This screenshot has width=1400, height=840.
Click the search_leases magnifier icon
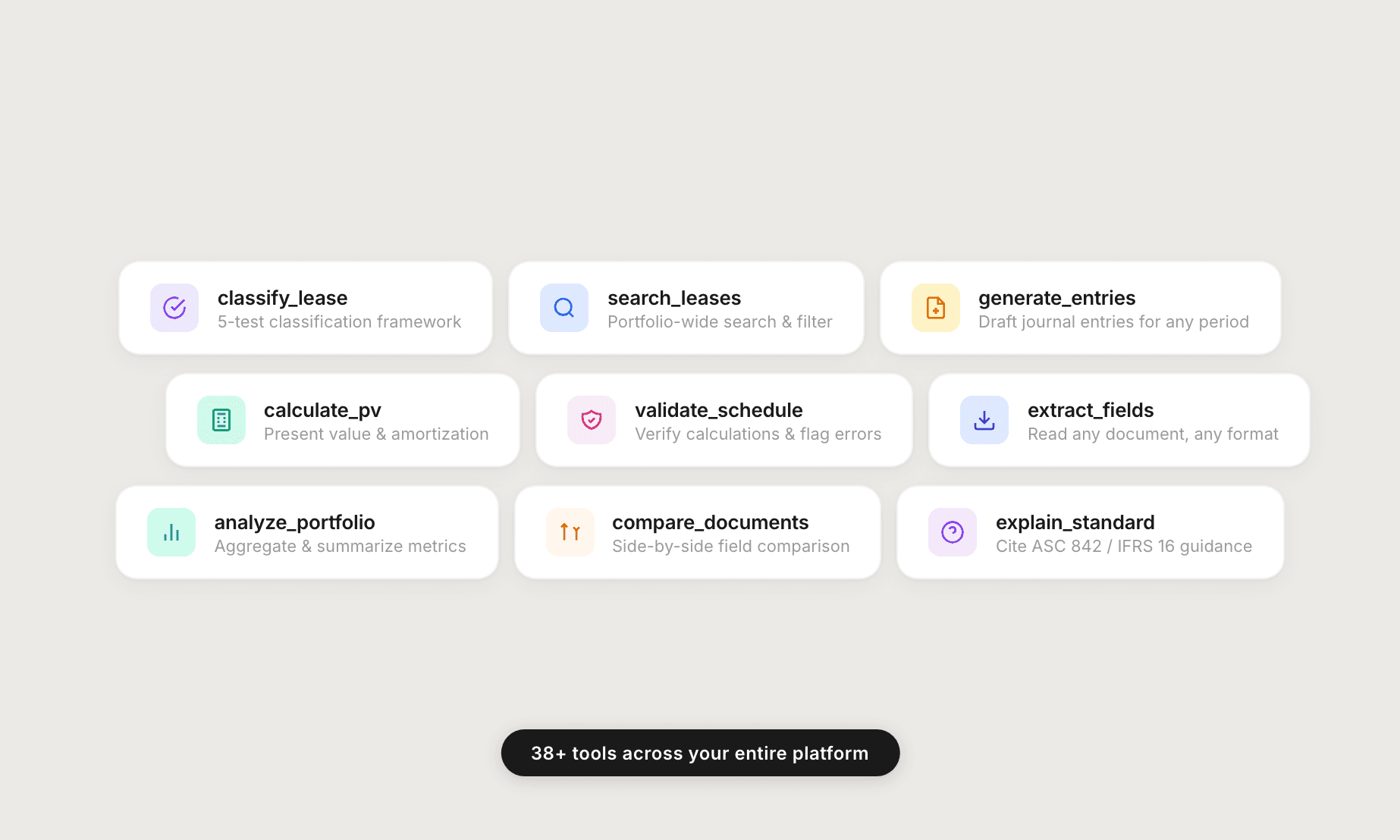click(563, 308)
